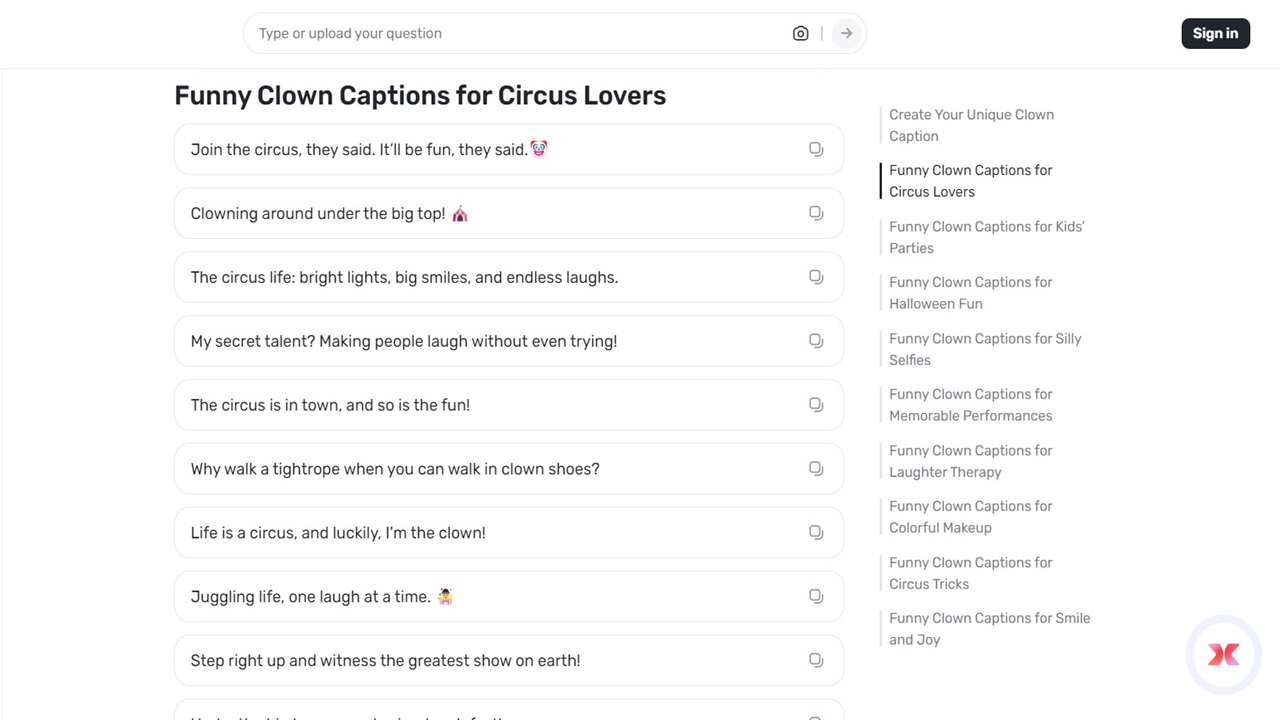Click the arrow submit button in search bar
The width and height of the screenshot is (1280, 720).
click(x=846, y=33)
